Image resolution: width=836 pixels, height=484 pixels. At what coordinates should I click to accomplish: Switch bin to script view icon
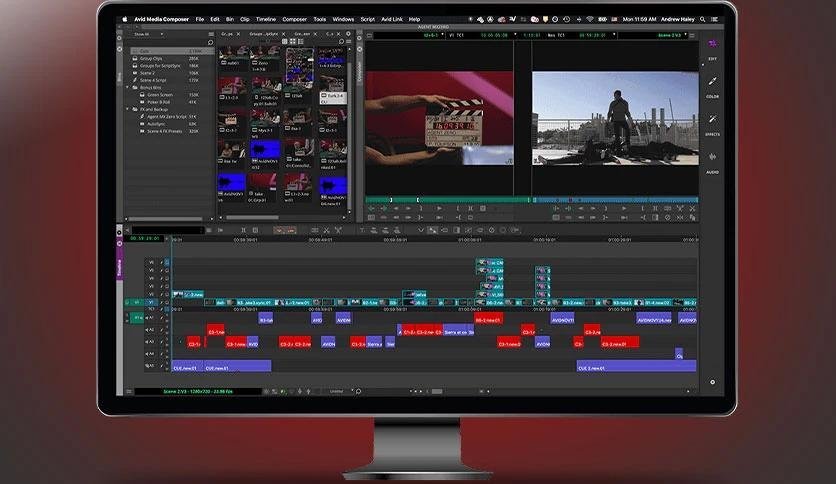[x=301, y=42]
